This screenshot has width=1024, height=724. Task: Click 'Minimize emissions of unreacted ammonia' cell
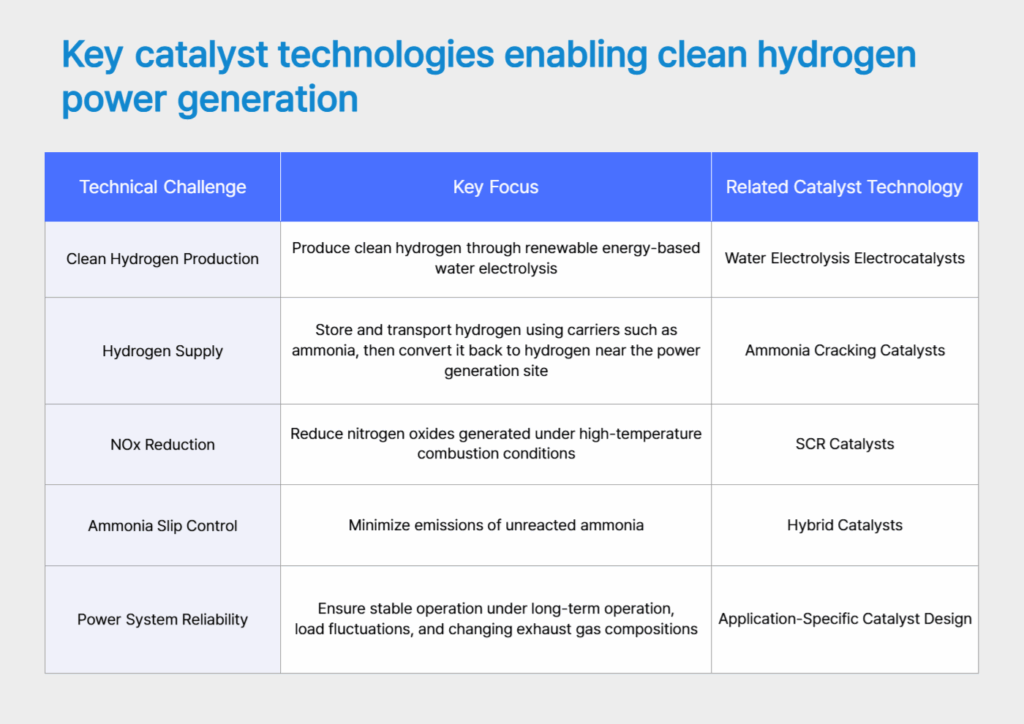tap(496, 526)
